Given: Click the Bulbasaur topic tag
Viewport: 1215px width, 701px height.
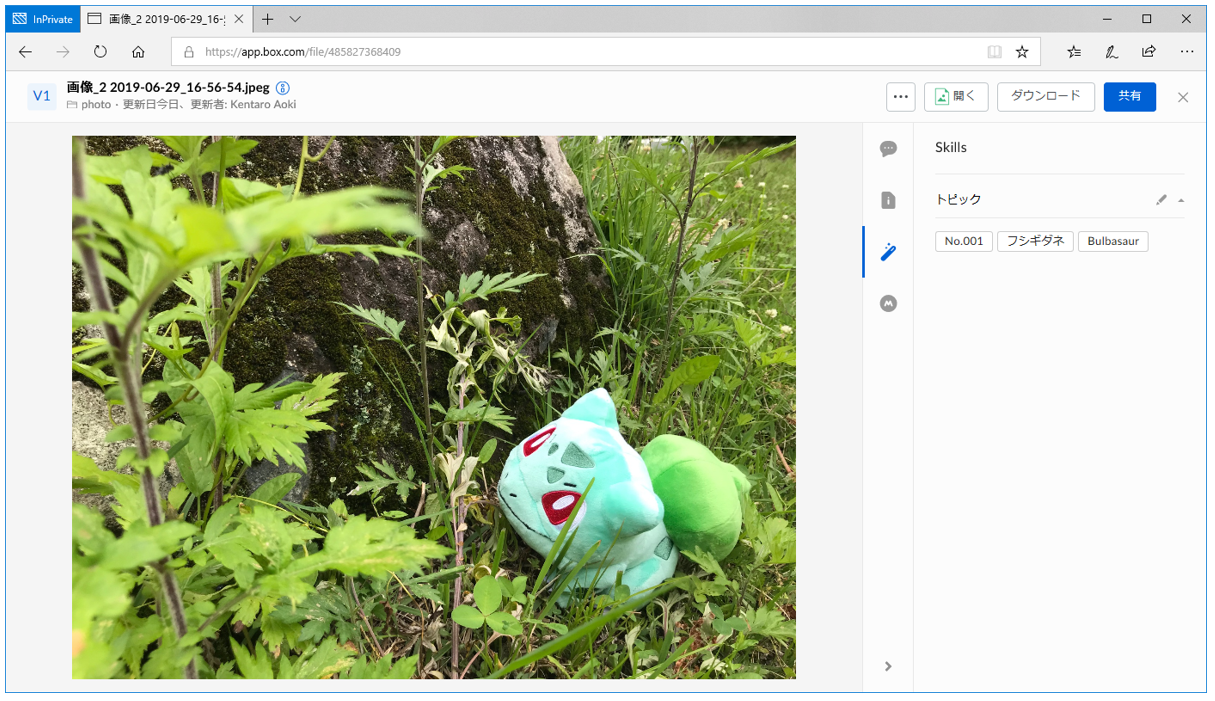Looking at the screenshot, I should [1113, 241].
